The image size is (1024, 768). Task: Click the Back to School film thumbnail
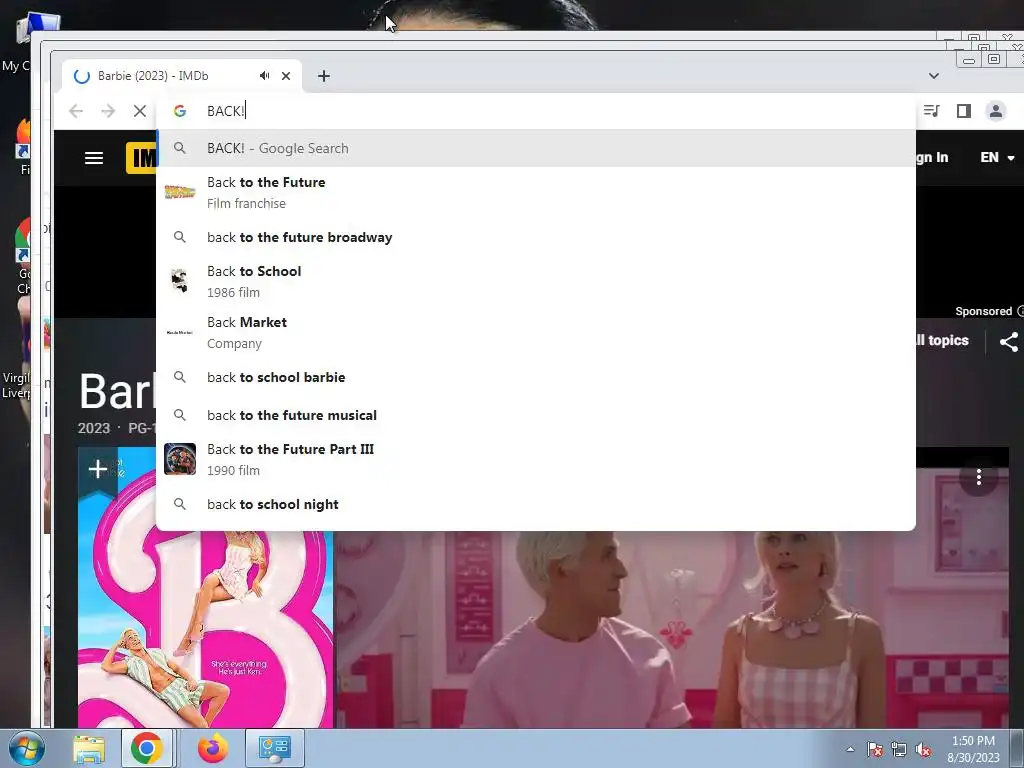click(x=180, y=281)
